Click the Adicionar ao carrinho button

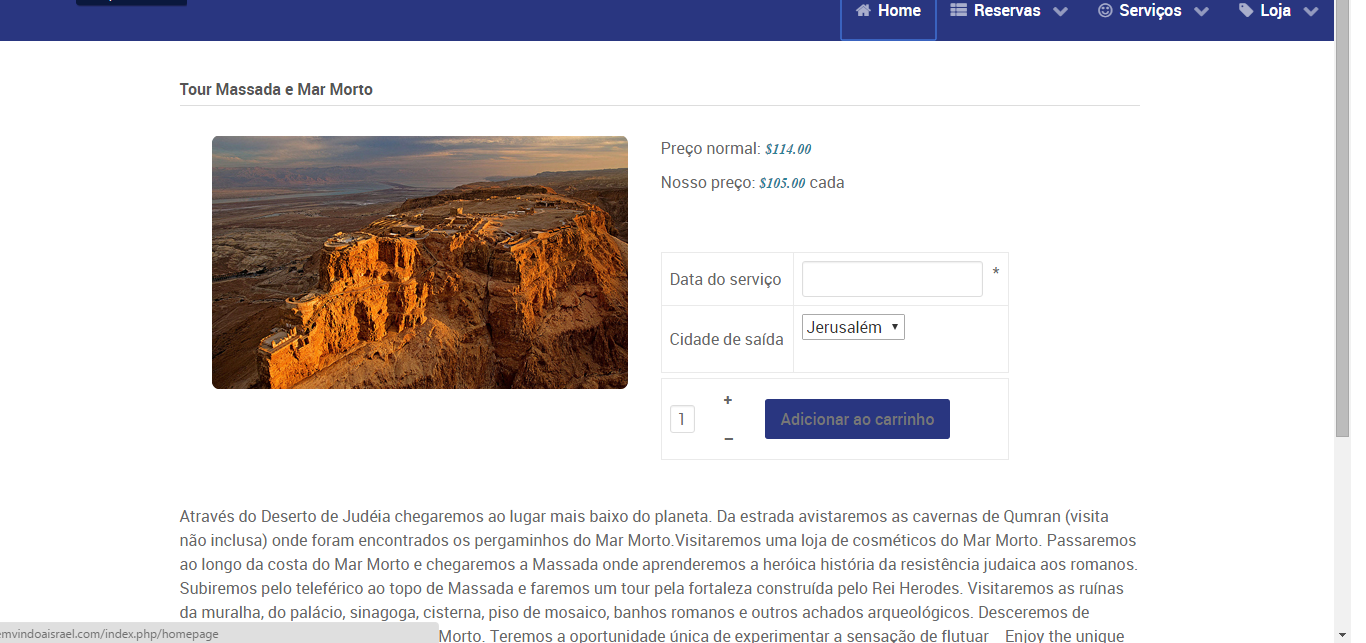(x=857, y=419)
